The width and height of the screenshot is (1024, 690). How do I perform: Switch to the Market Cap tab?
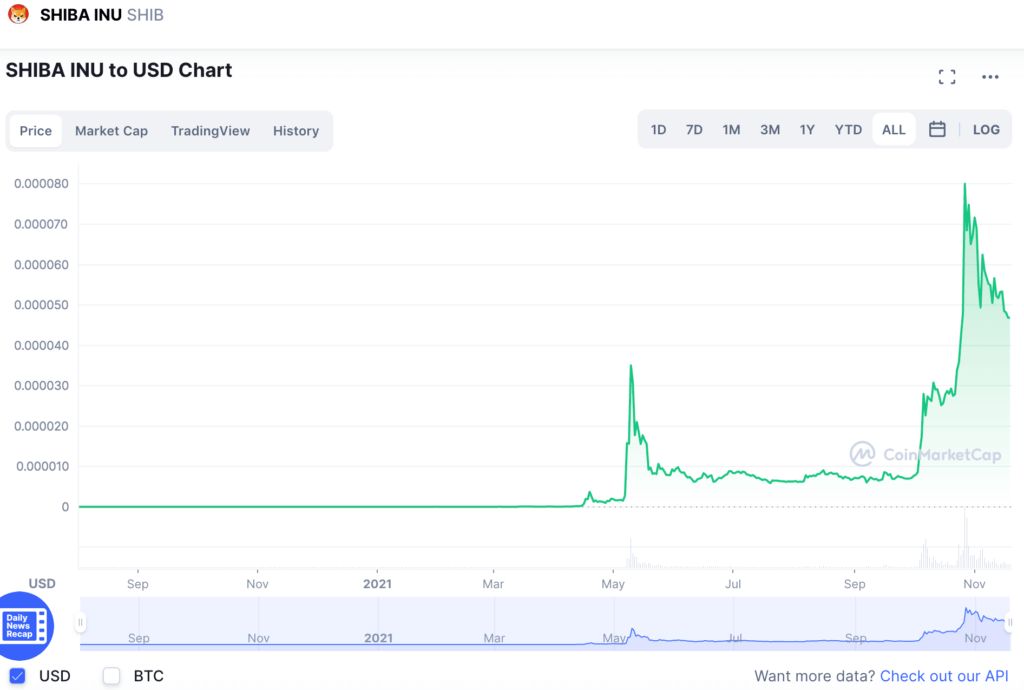112,131
